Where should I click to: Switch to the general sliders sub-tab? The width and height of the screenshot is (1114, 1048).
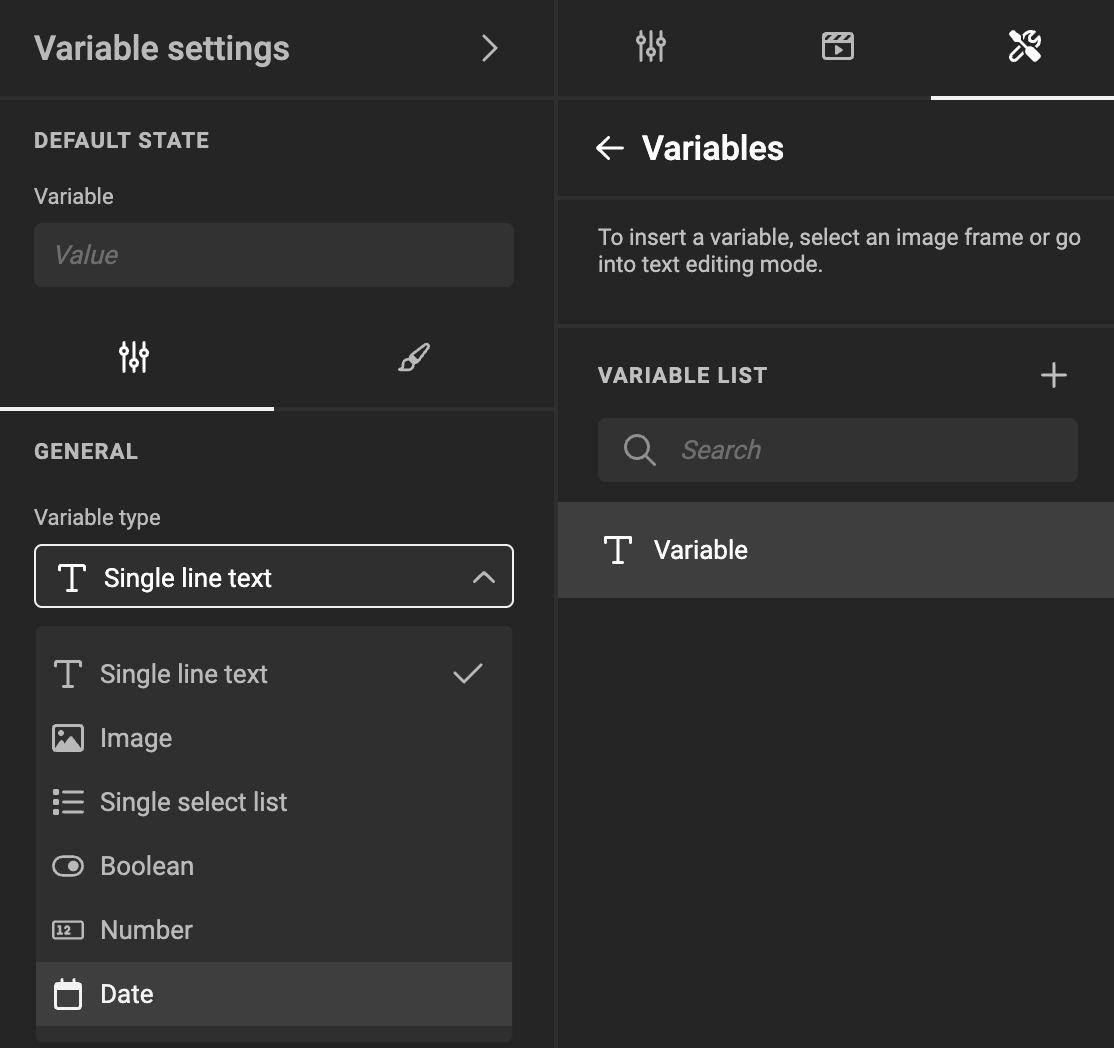point(134,357)
